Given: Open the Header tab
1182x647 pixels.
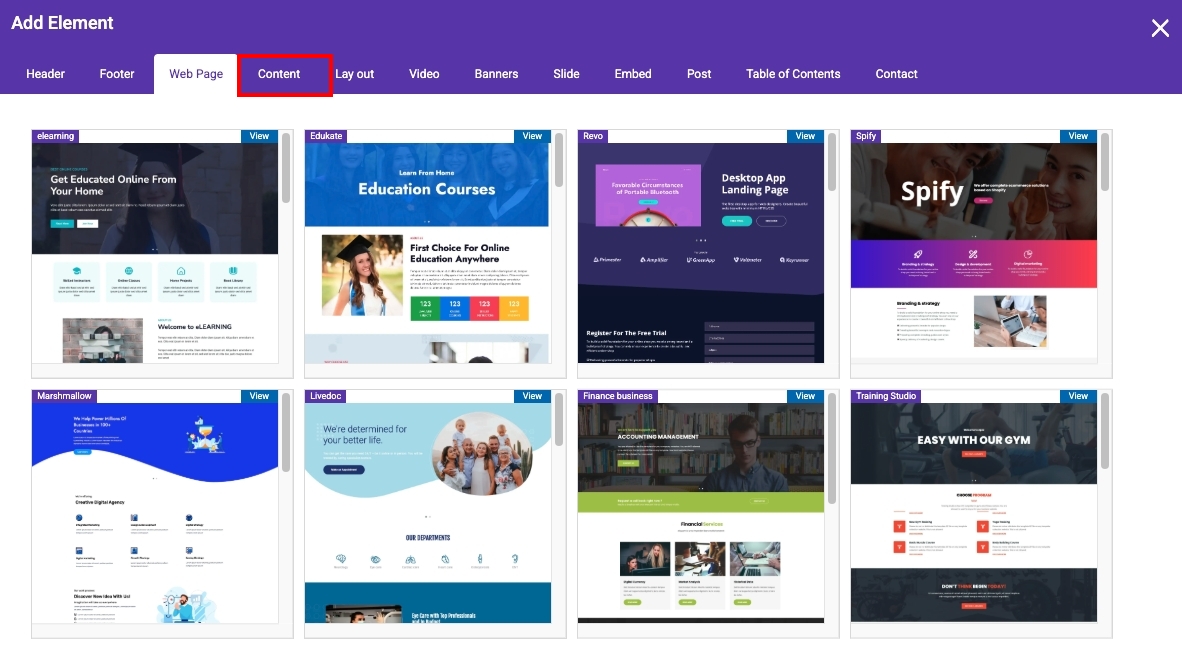Looking at the screenshot, I should (x=46, y=74).
